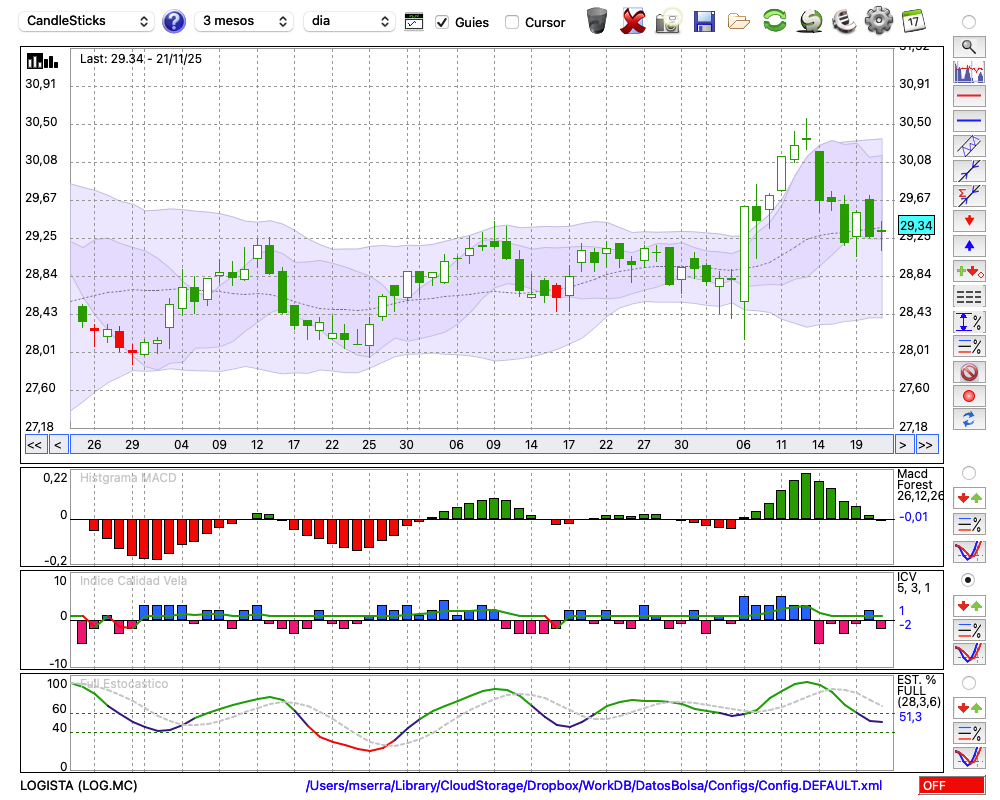Click the trash can icon in toolbar
1000x800 pixels.
coord(596,21)
